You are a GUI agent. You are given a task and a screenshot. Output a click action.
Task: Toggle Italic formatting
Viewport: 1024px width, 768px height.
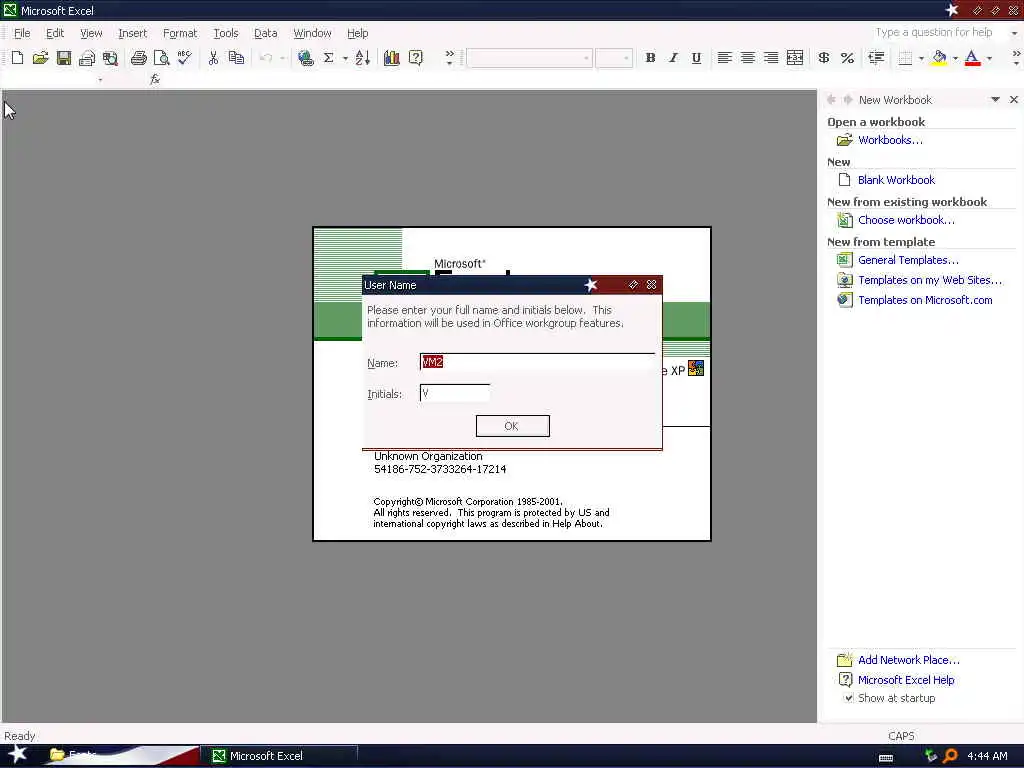[673, 58]
